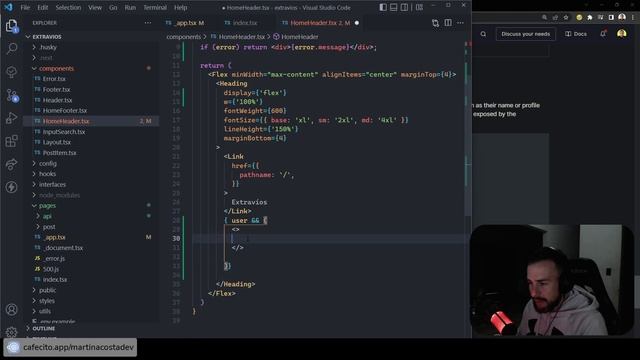Toggle bottom panel layout icon
The image size is (640, 360).
(393, 7)
